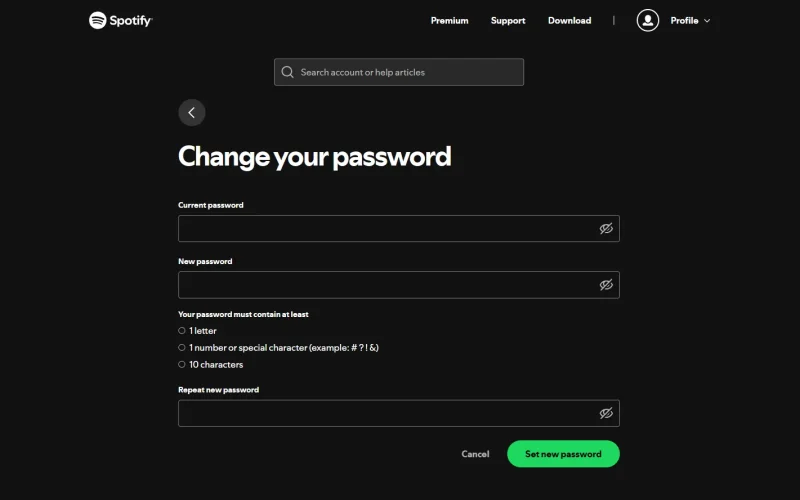Click the number or special character indicator
This screenshot has height=500, width=800.
182,348
